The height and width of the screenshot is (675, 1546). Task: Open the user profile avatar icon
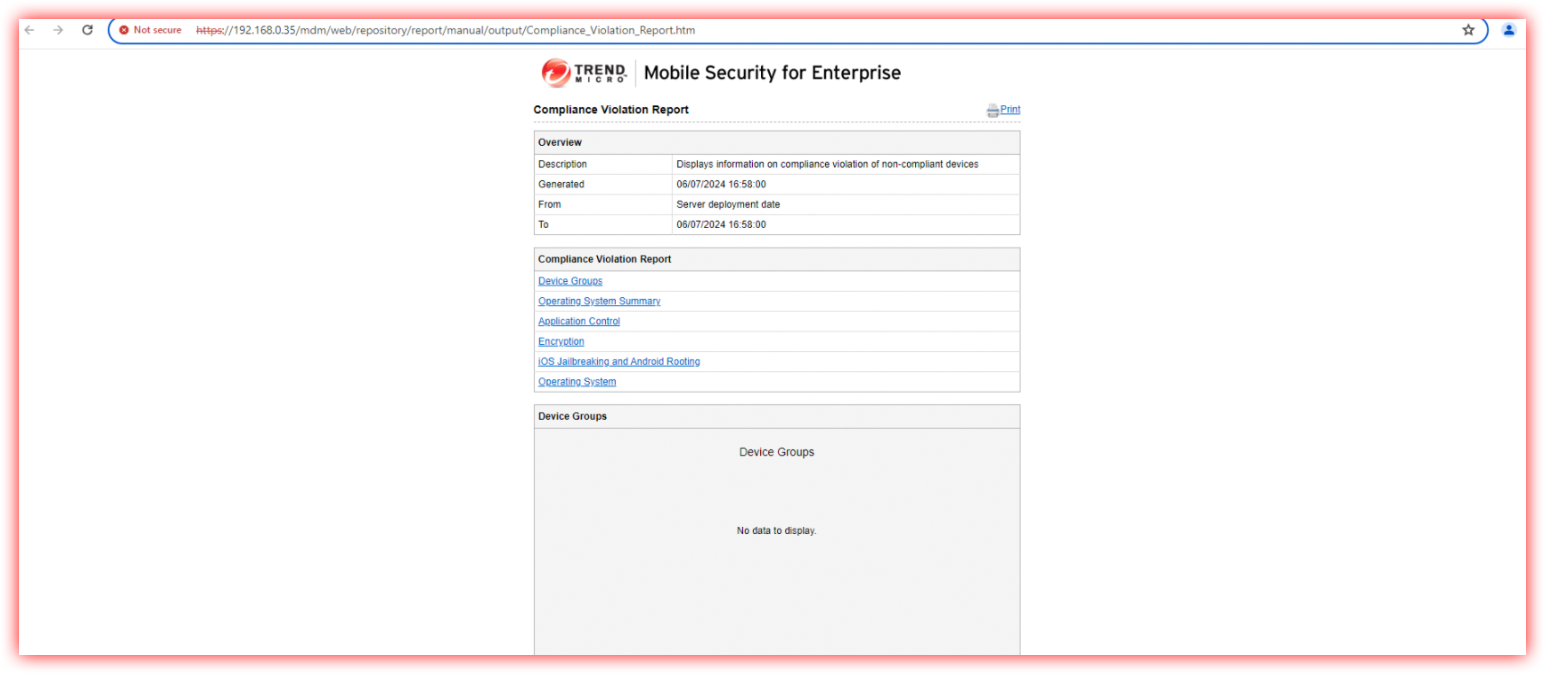[x=1509, y=30]
